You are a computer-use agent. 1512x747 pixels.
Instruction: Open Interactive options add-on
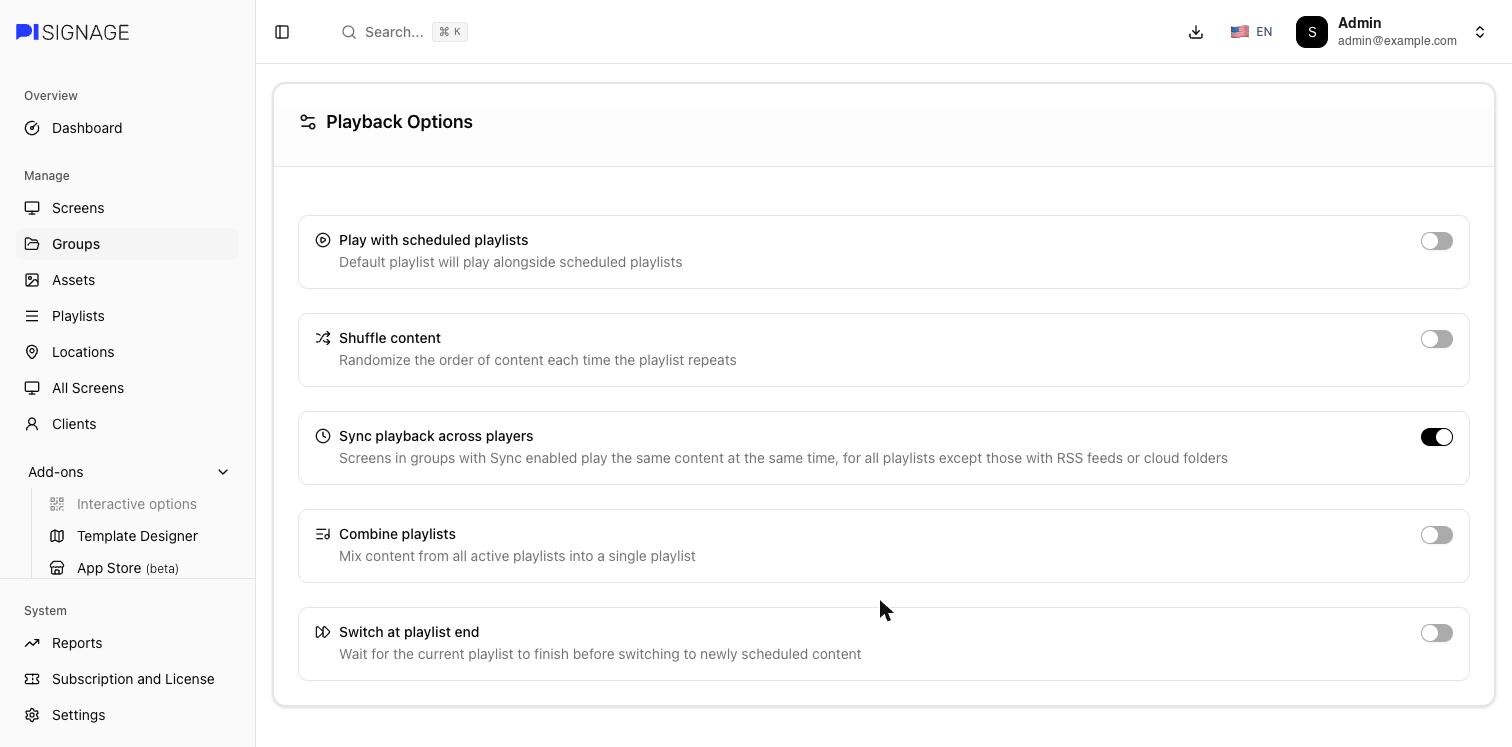coord(140,504)
